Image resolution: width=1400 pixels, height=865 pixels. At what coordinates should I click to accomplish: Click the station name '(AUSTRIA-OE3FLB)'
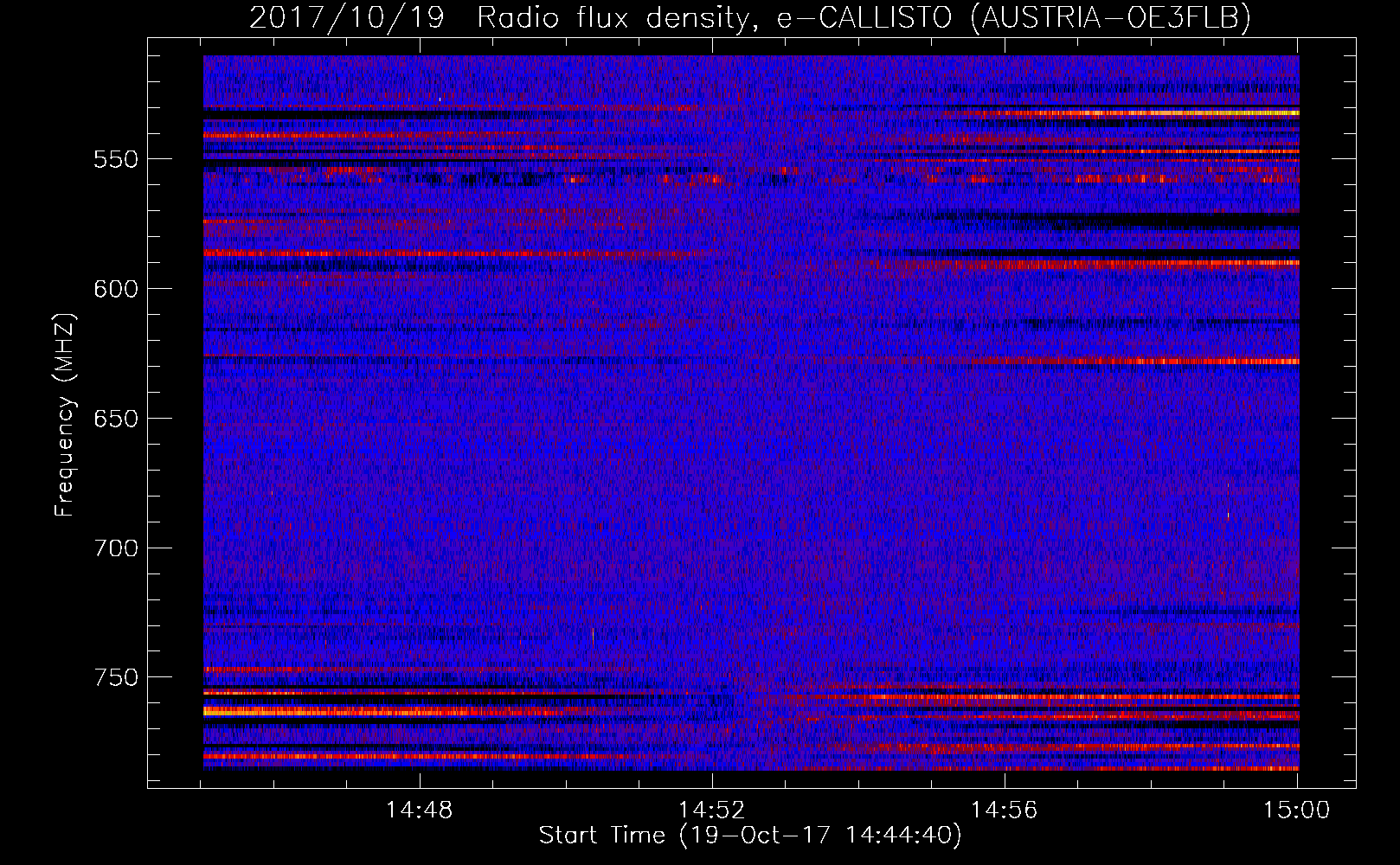(x=1110, y=17)
